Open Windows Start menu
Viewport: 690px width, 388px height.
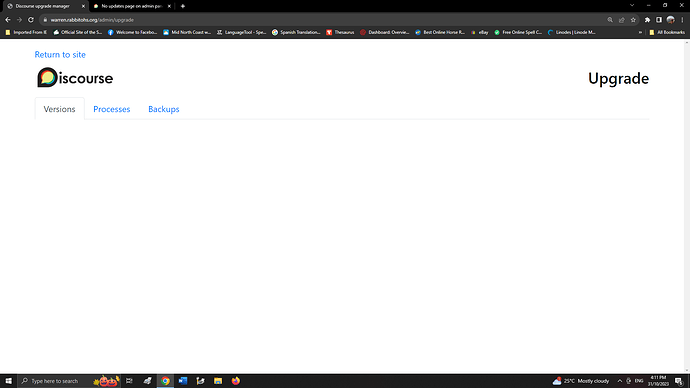tap(8, 381)
